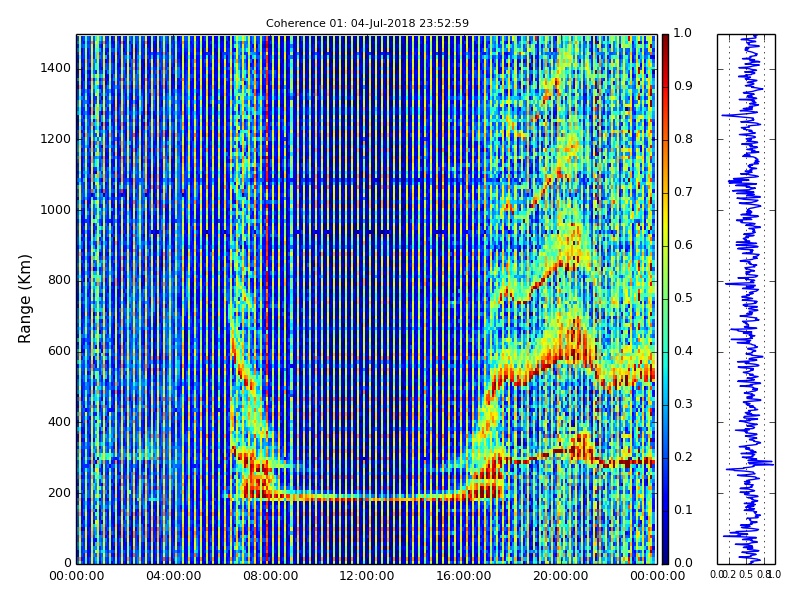Click the blue line in the side profile plot
This screenshot has width=800, height=600.
pos(747,299)
